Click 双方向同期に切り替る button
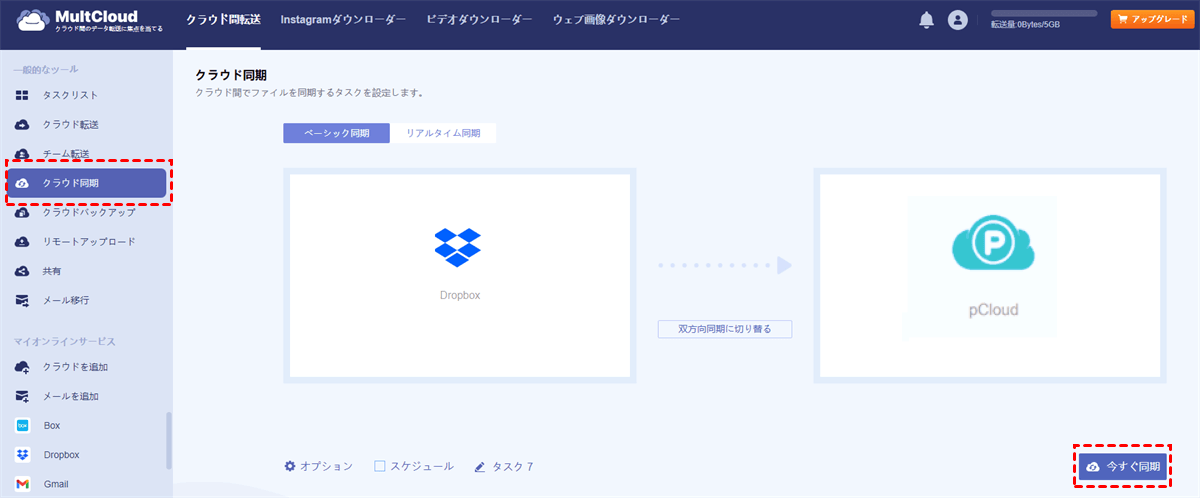The width and height of the screenshot is (1200, 498). point(725,329)
